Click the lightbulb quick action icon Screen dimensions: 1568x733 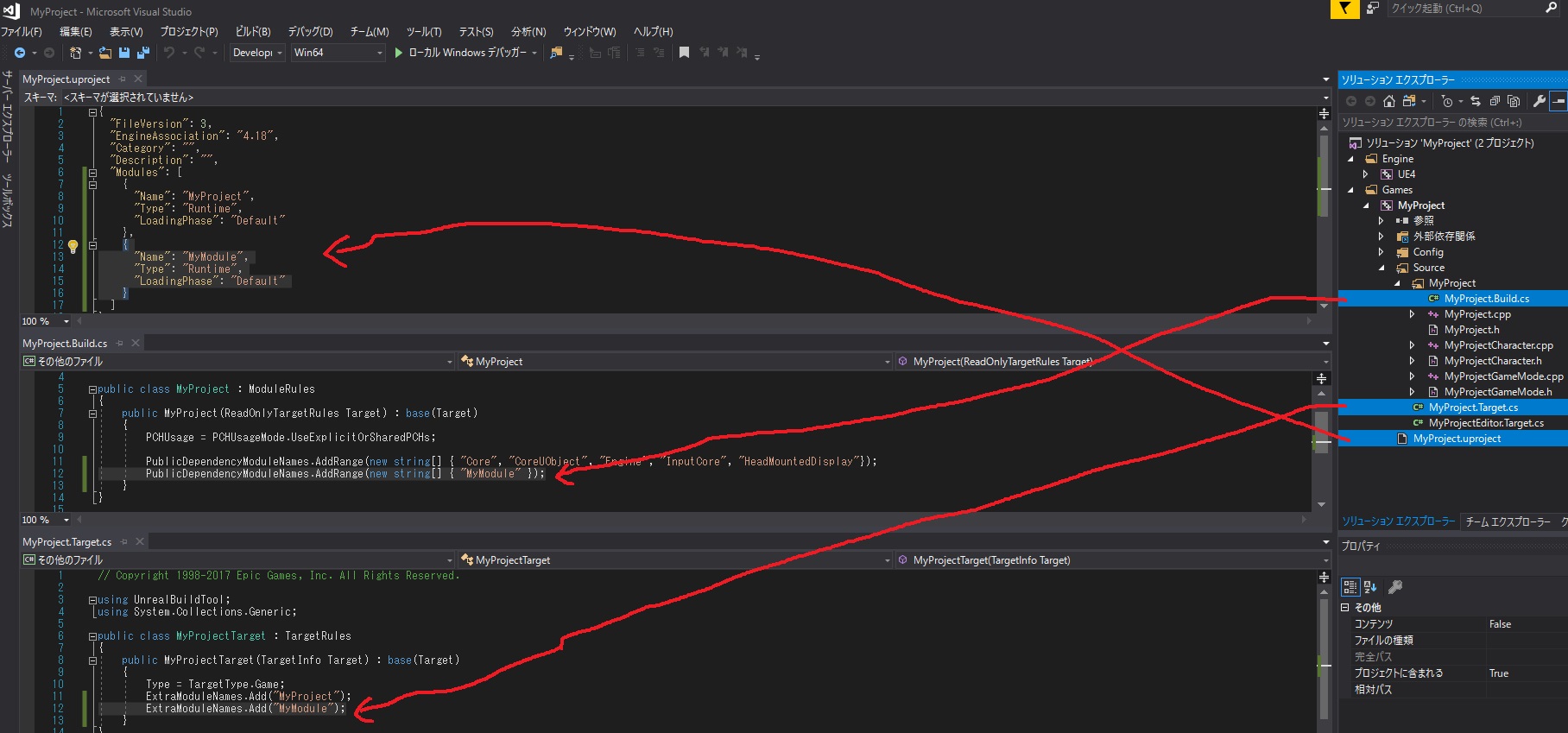(x=73, y=247)
